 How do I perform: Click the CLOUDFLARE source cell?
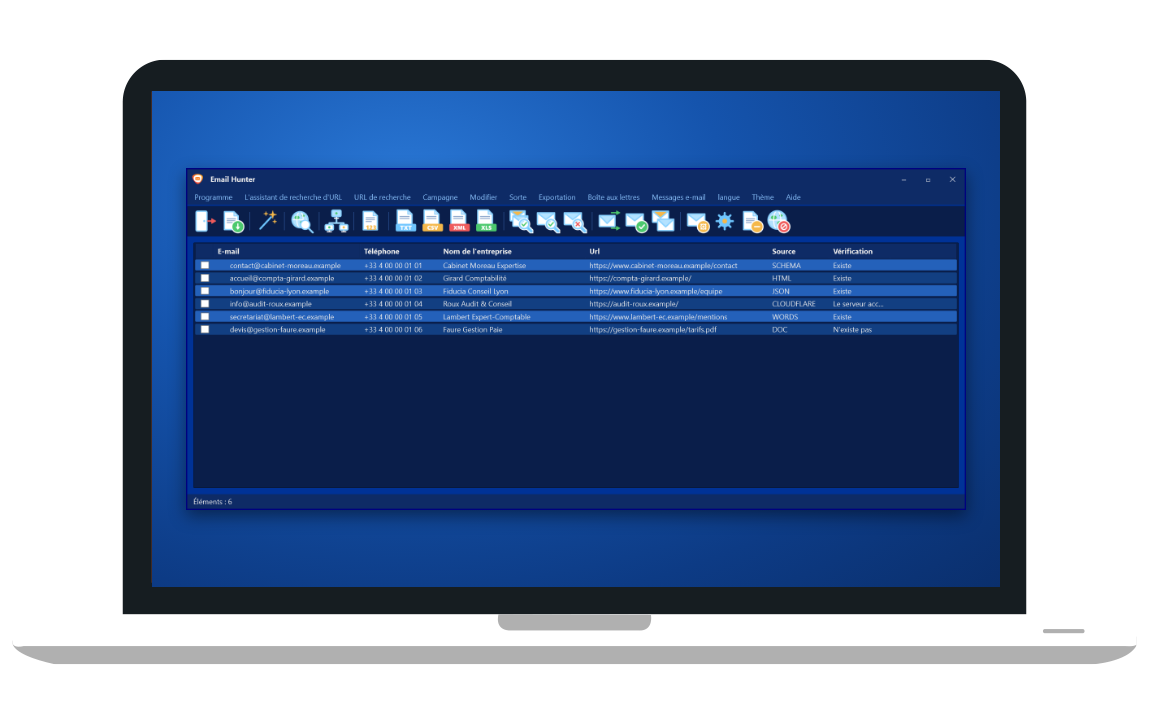click(x=794, y=304)
